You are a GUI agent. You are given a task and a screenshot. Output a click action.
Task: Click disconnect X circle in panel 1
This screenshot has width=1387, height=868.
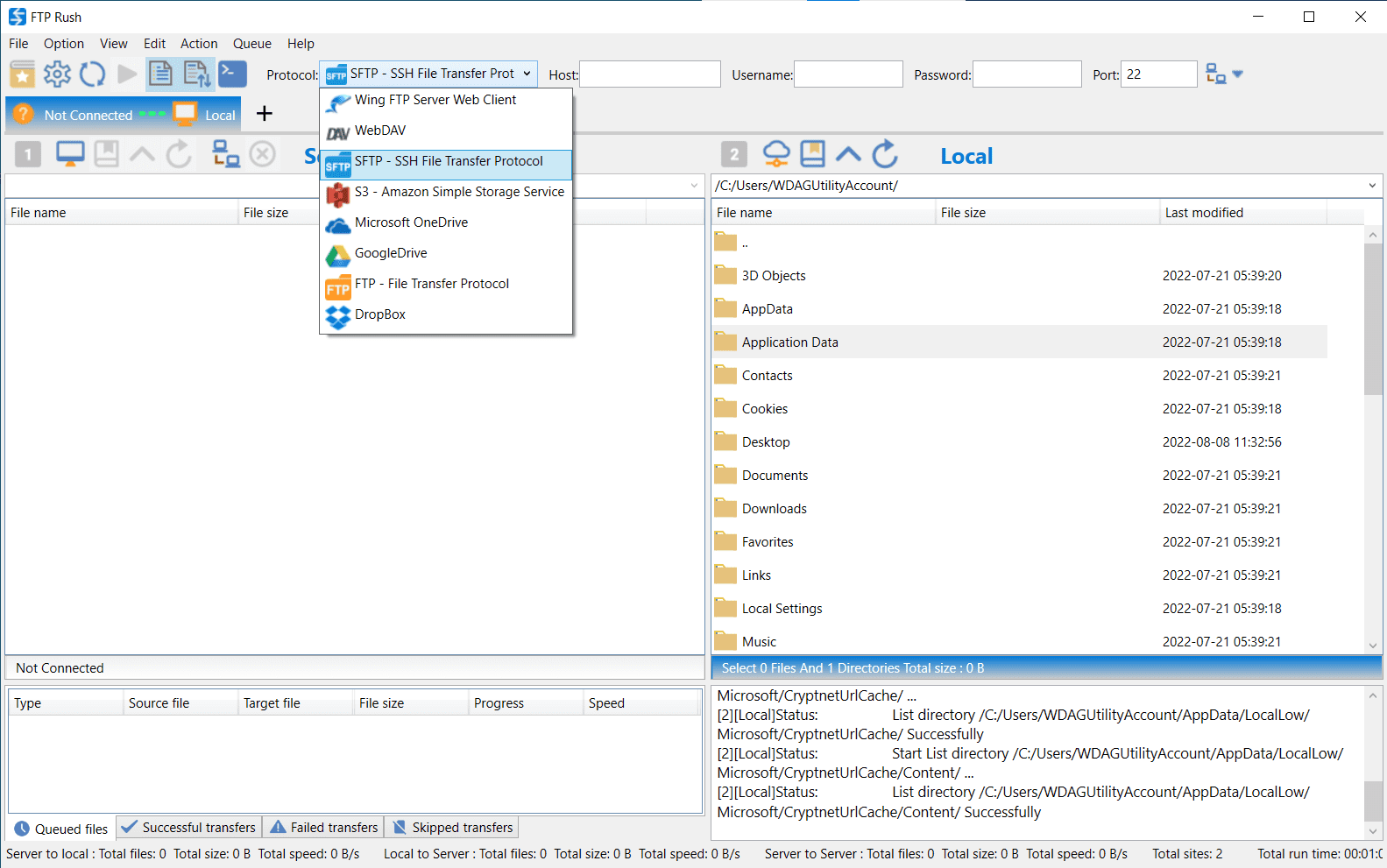(x=263, y=154)
